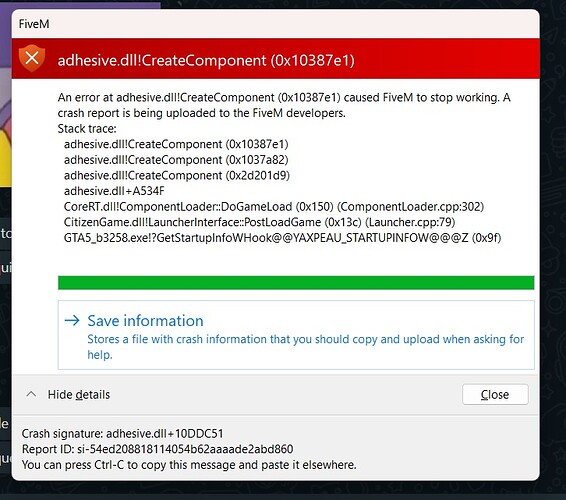The height and width of the screenshot is (500, 566).
Task: Open the Save information command link
Action: tap(296, 335)
